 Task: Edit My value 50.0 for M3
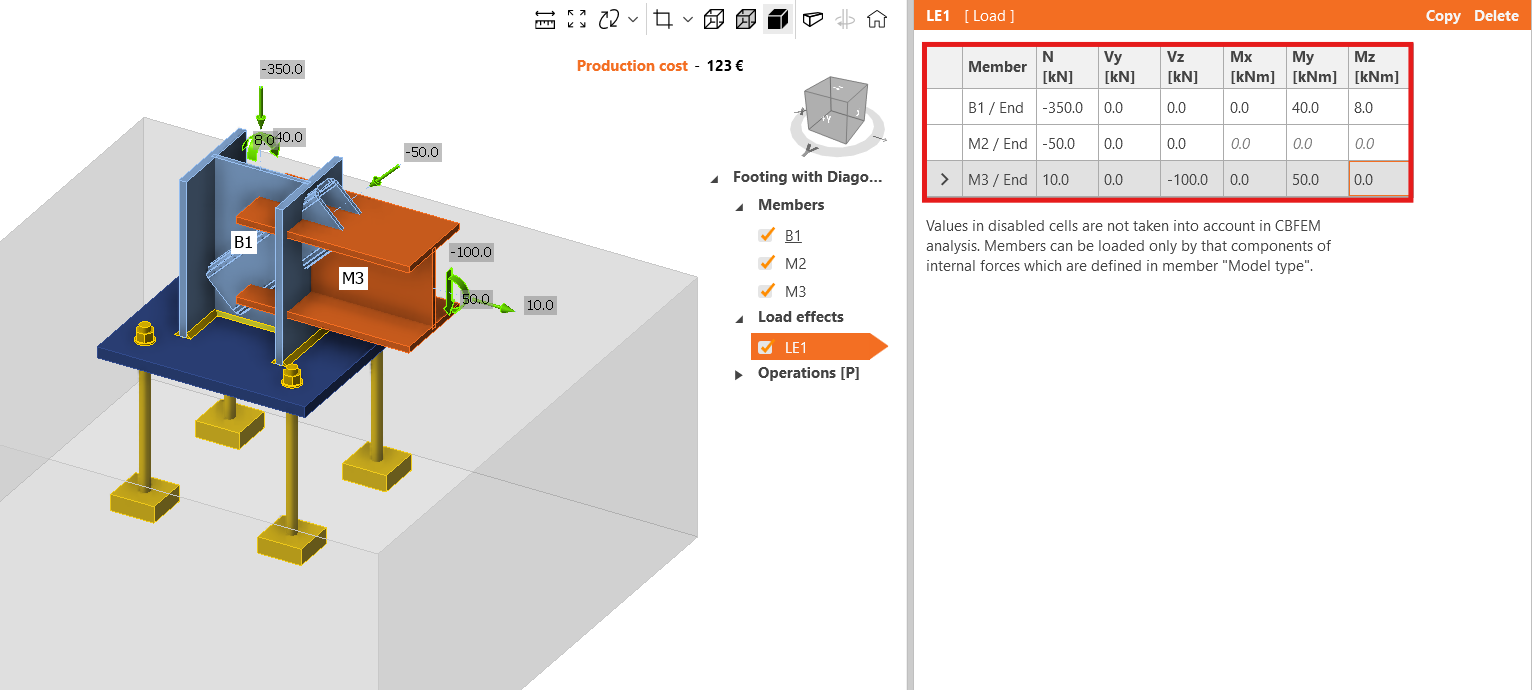coord(1317,180)
